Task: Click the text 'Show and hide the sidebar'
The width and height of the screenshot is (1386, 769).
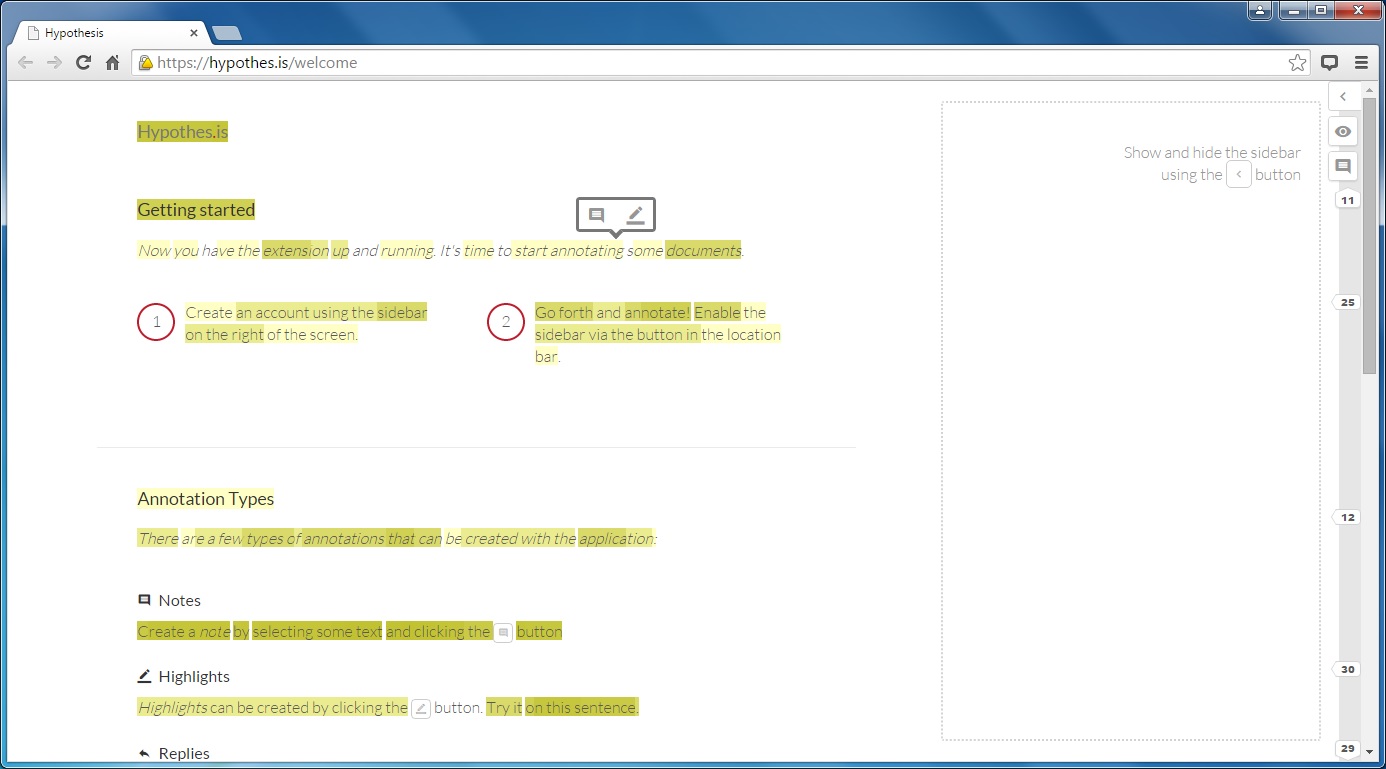Action: 1212,153
